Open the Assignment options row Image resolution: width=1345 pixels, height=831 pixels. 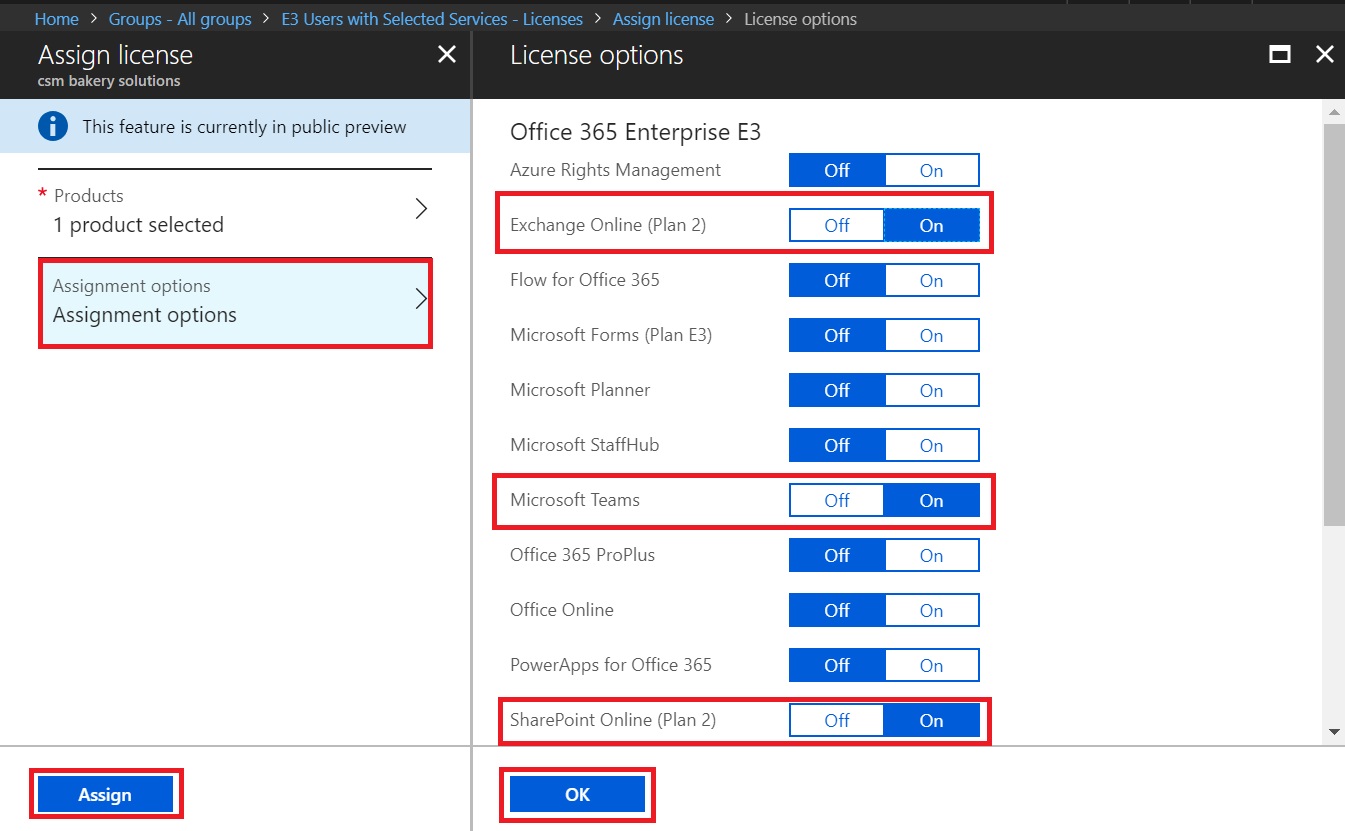(x=235, y=304)
